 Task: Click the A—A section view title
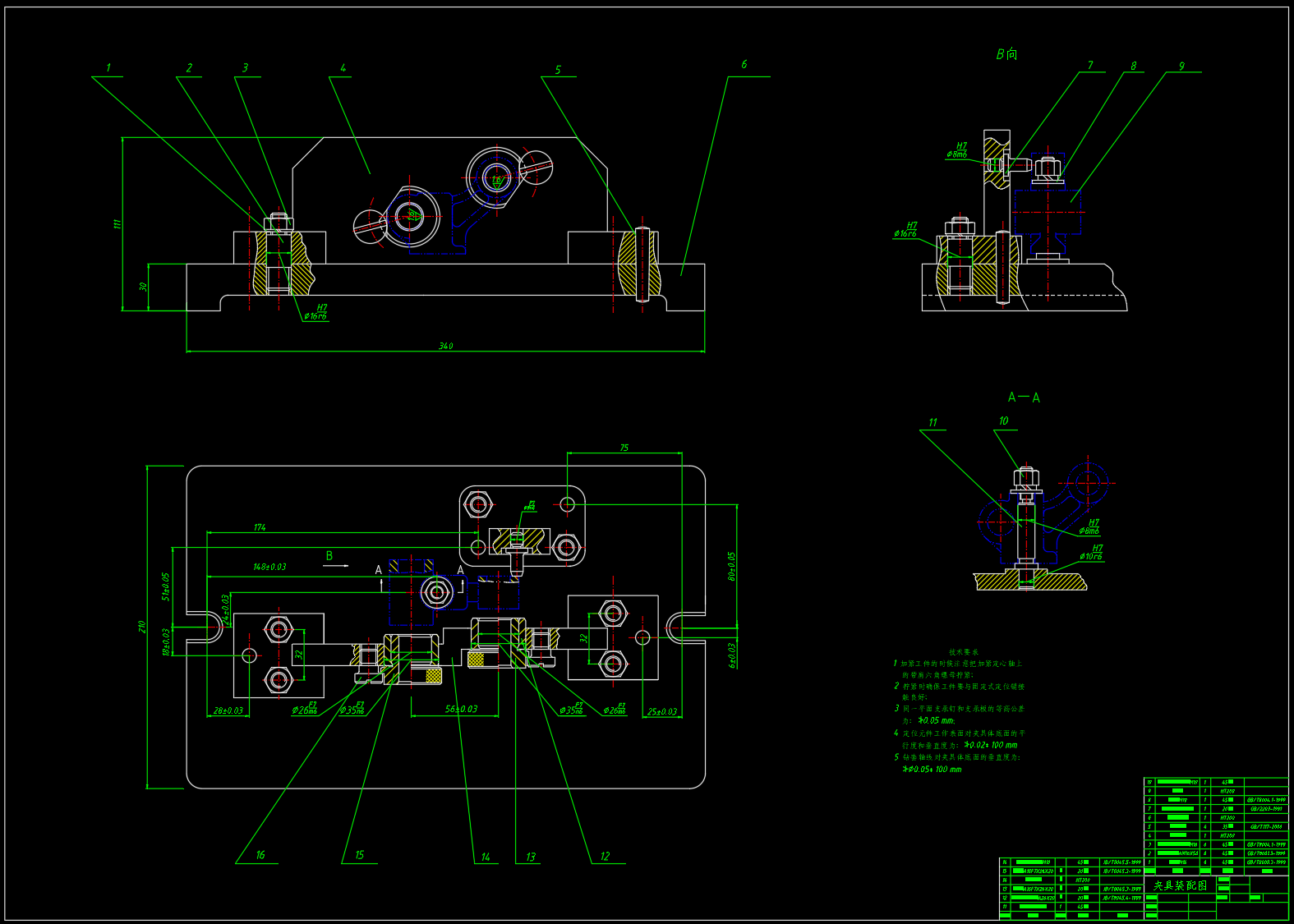pyautogui.click(x=1024, y=398)
